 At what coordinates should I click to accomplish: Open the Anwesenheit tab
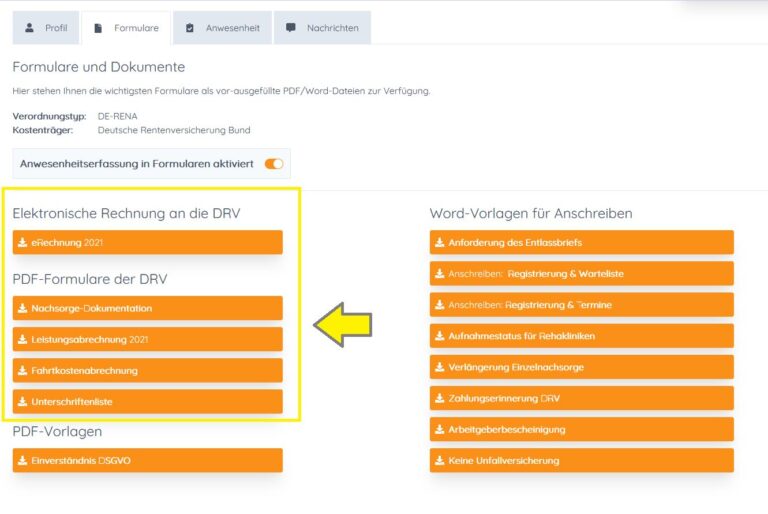222,28
